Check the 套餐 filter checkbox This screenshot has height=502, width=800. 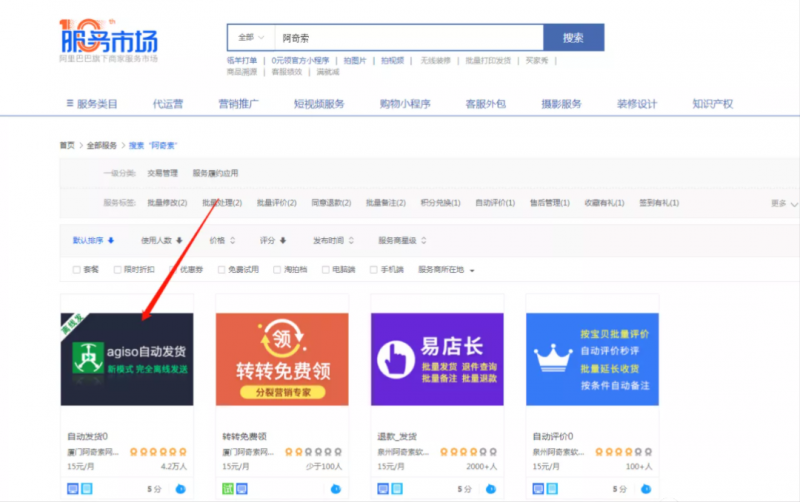click(x=77, y=270)
